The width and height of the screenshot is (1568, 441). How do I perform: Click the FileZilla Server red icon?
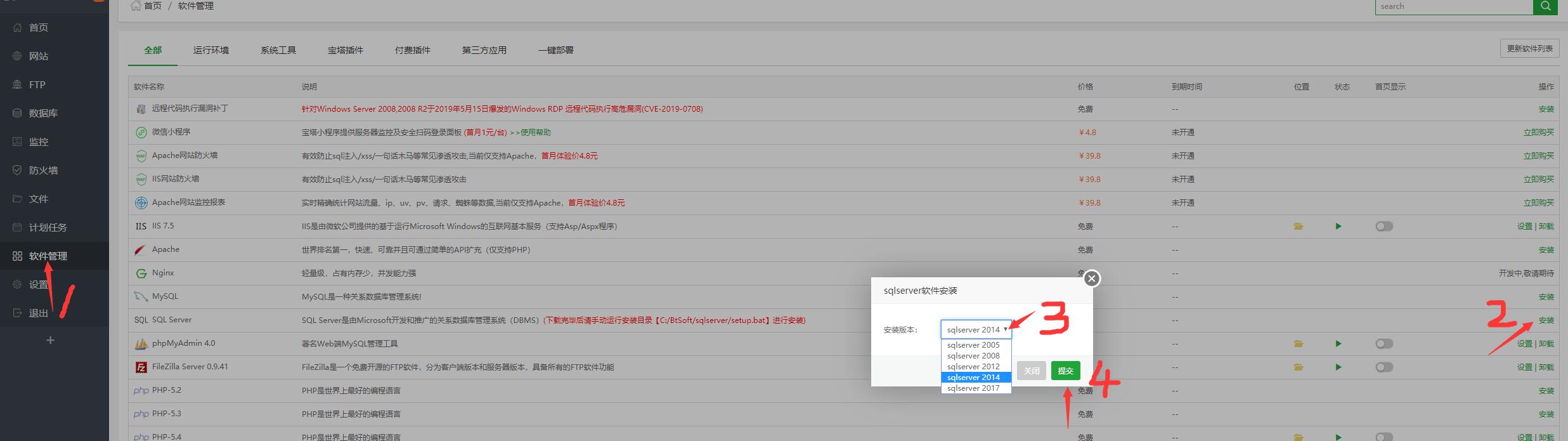pos(141,367)
